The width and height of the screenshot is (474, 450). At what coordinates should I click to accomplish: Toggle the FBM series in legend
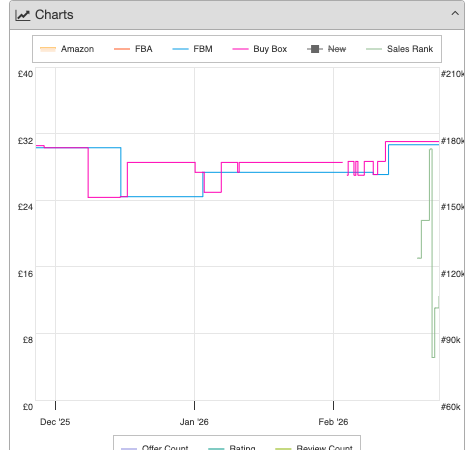click(192, 49)
